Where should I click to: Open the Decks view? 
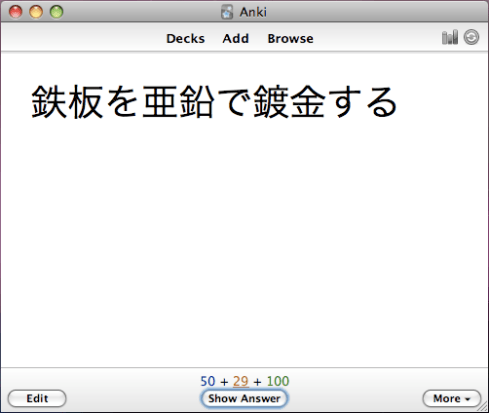pyautogui.click(x=185, y=39)
